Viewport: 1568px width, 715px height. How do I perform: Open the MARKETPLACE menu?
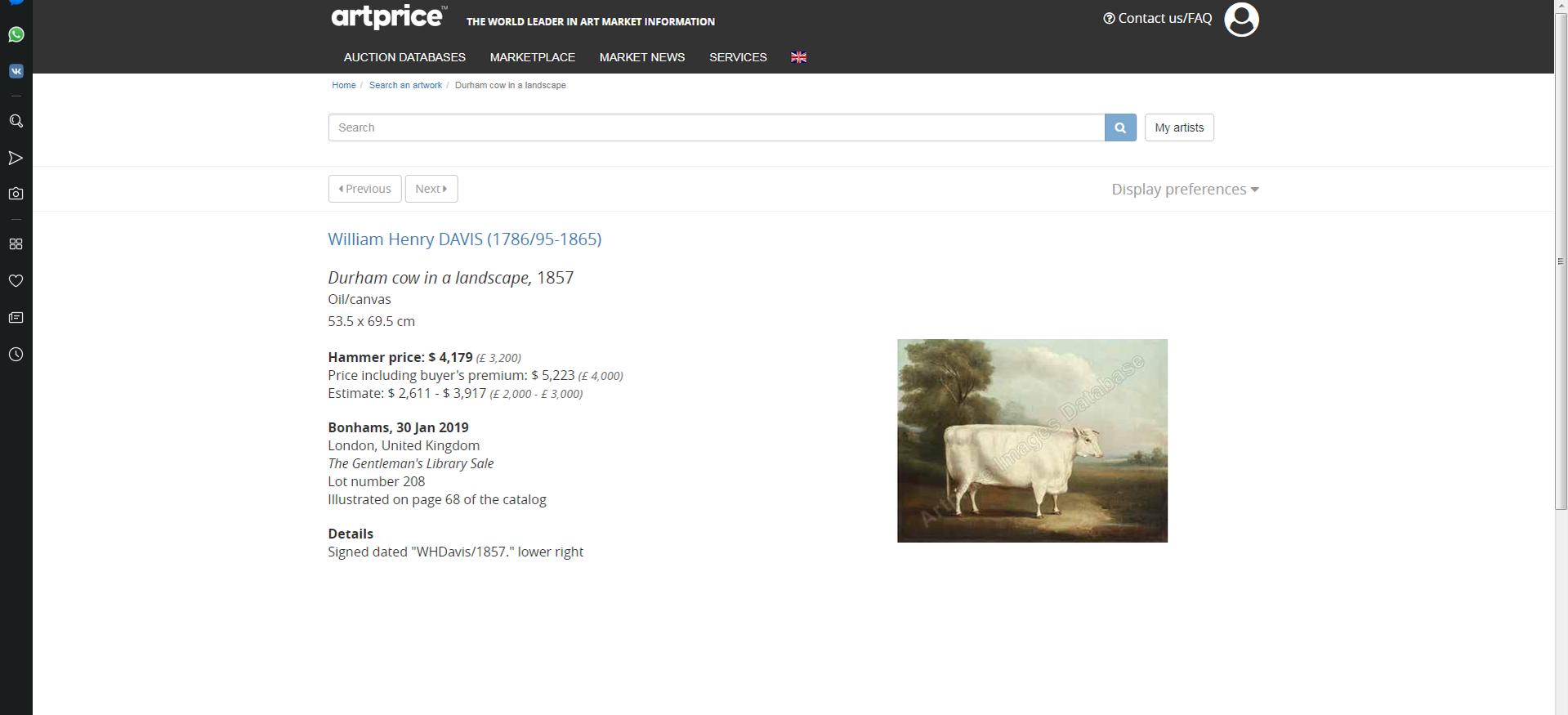[x=533, y=57]
